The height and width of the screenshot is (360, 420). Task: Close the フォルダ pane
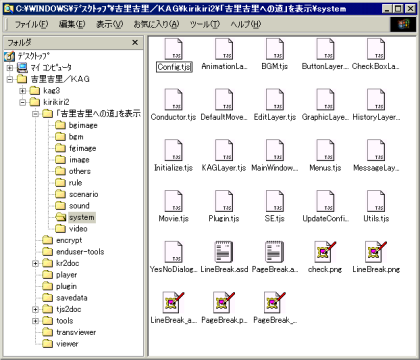click(x=135, y=42)
